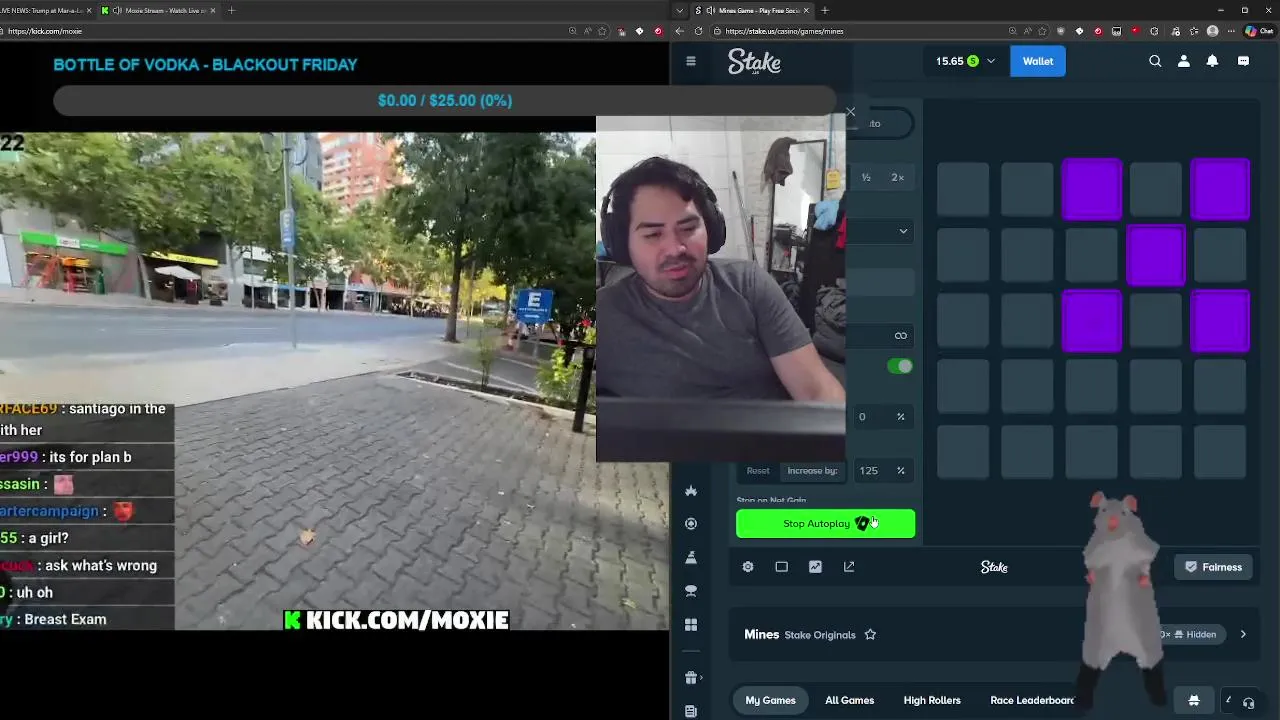Expand gift sidebar submenu arrow
1280x720 pixels.
tap(703, 678)
